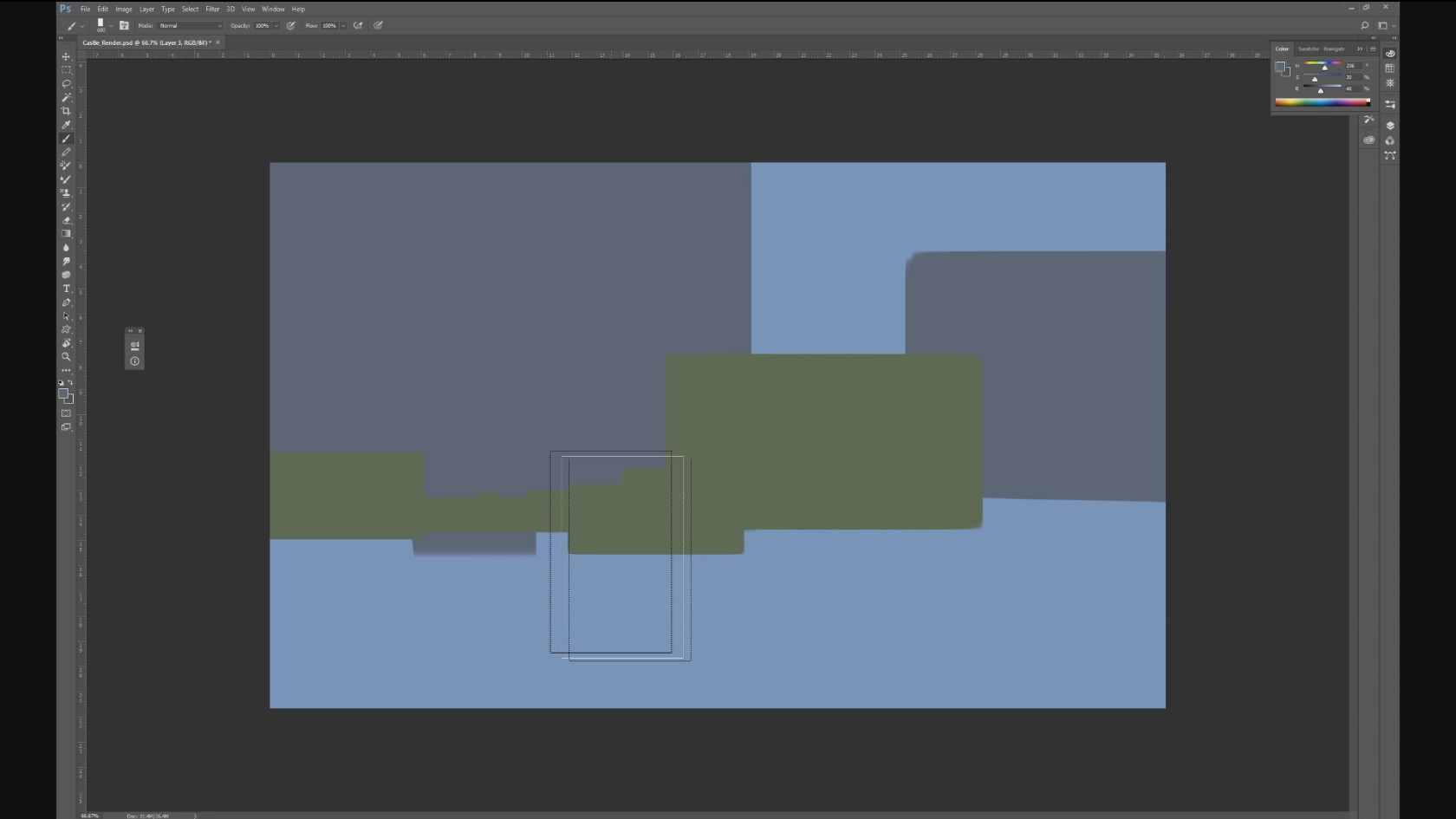Viewport: 1456px width, 819px height.
Task: Open the Filter menu
Action: 212,9
